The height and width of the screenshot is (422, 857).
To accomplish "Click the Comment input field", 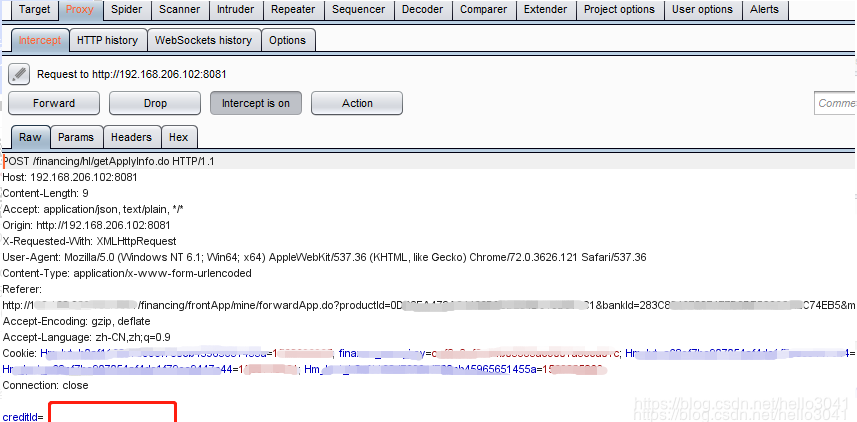I will 835,103.
